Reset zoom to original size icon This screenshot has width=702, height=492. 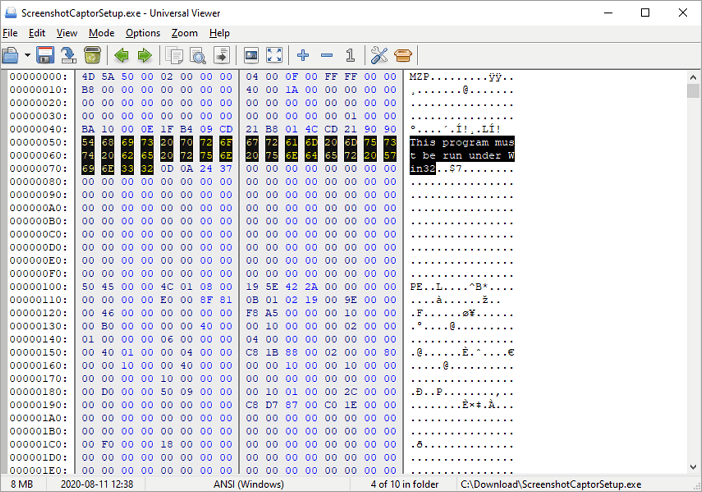pyautogui.click(x=350, y=55)
